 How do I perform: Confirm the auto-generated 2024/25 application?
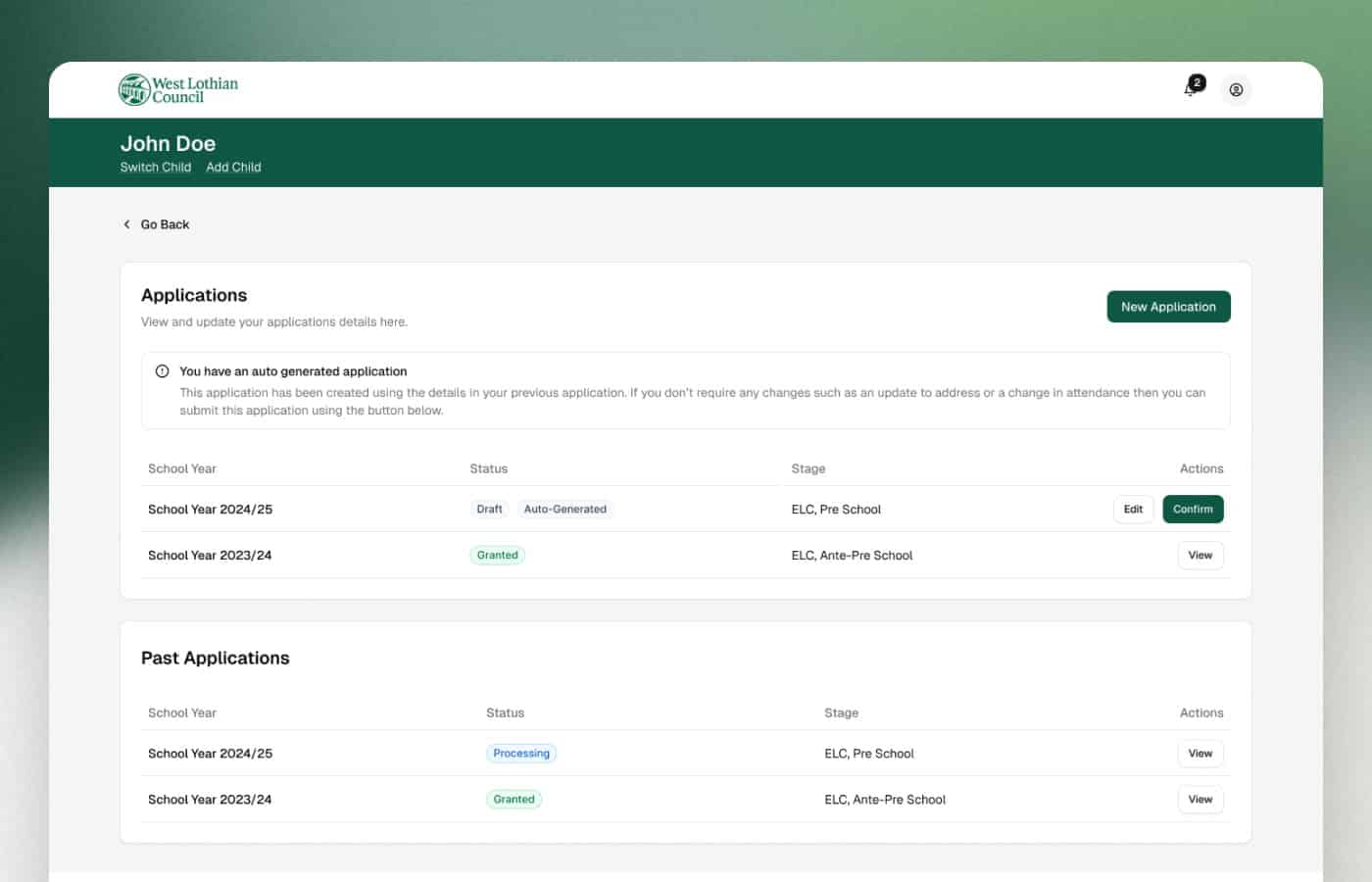coord(1193,510)
